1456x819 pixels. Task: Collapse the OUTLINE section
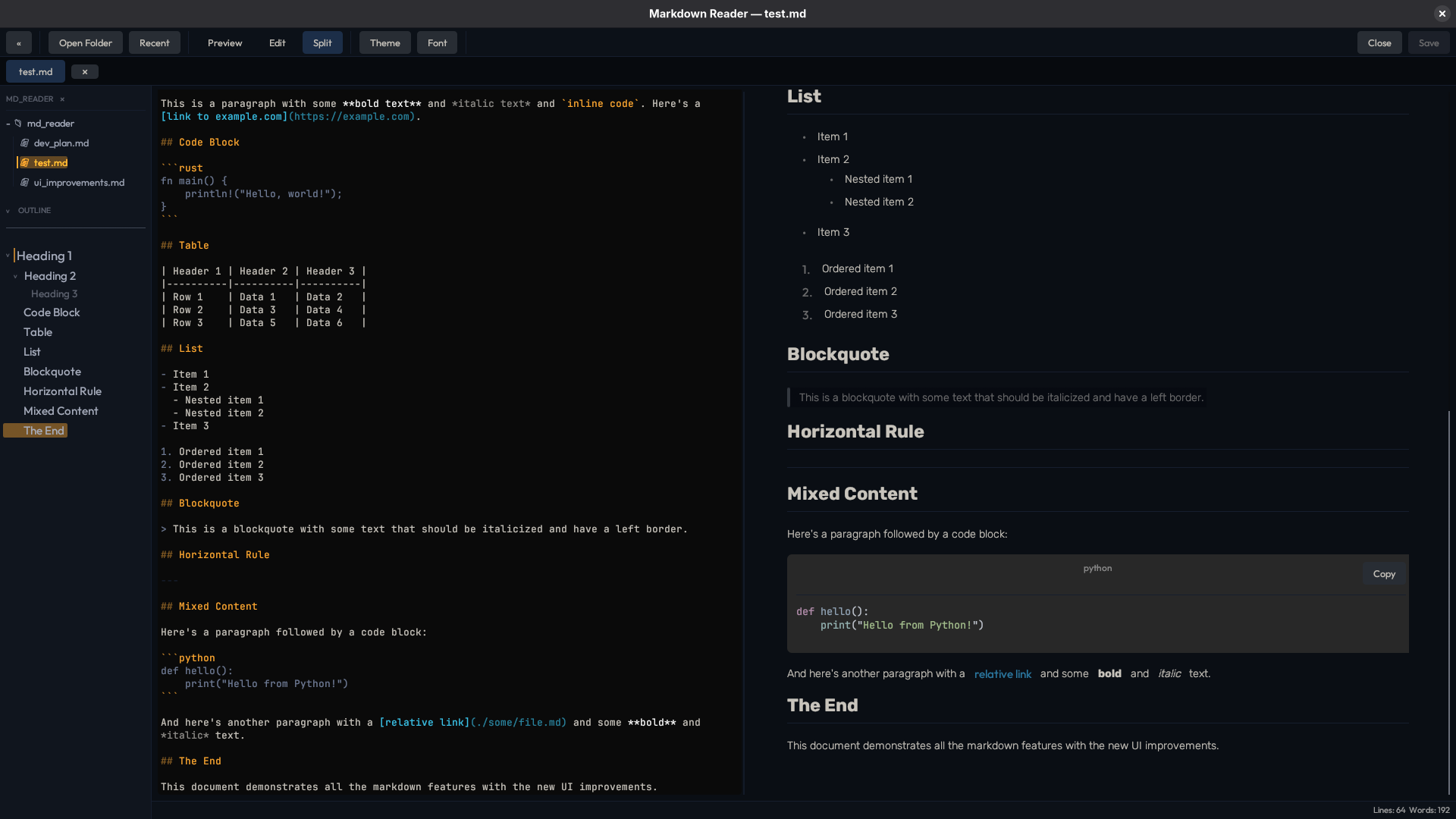[x=8, y=210]
